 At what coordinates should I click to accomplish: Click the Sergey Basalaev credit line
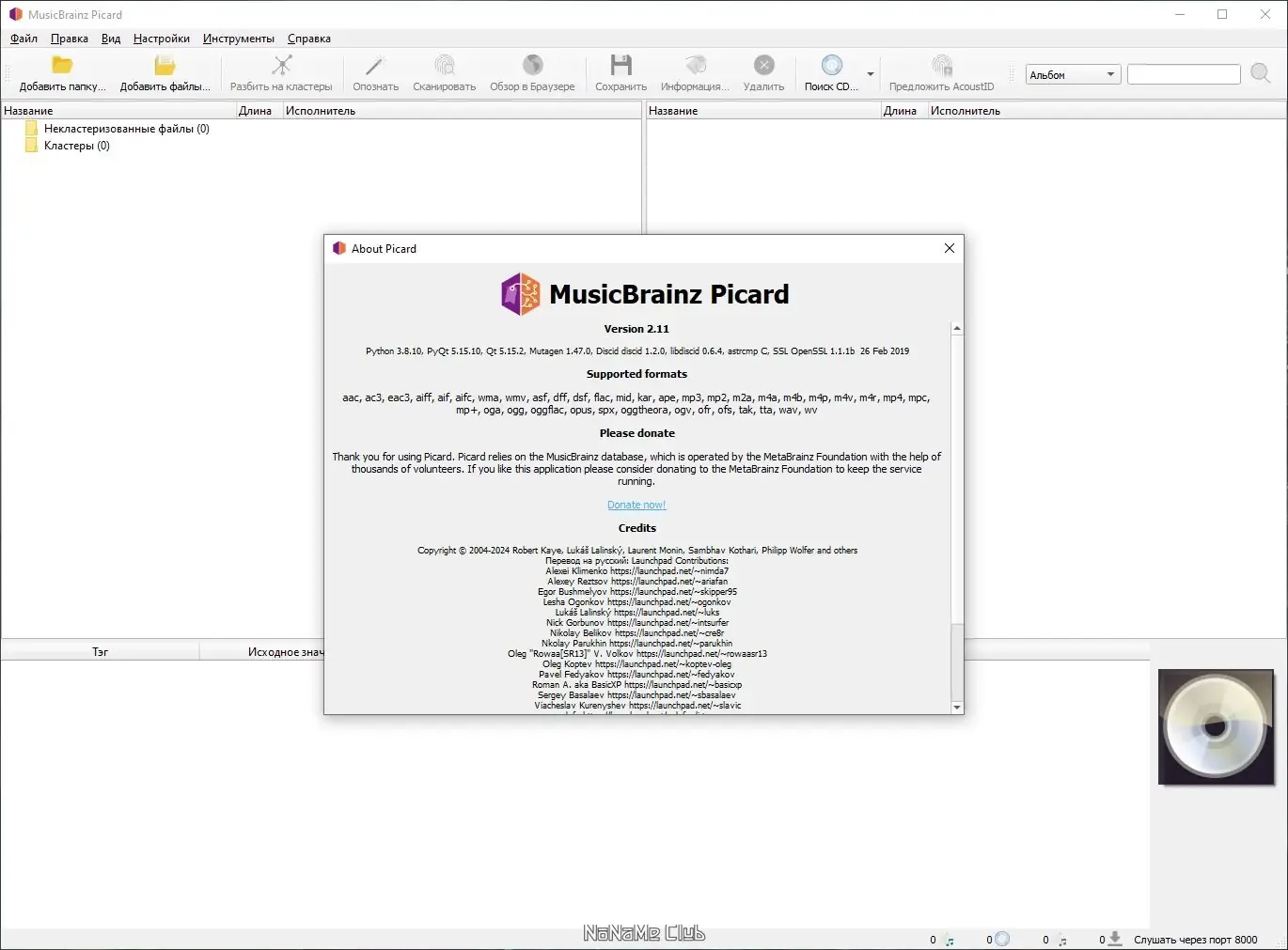point(637,695)
